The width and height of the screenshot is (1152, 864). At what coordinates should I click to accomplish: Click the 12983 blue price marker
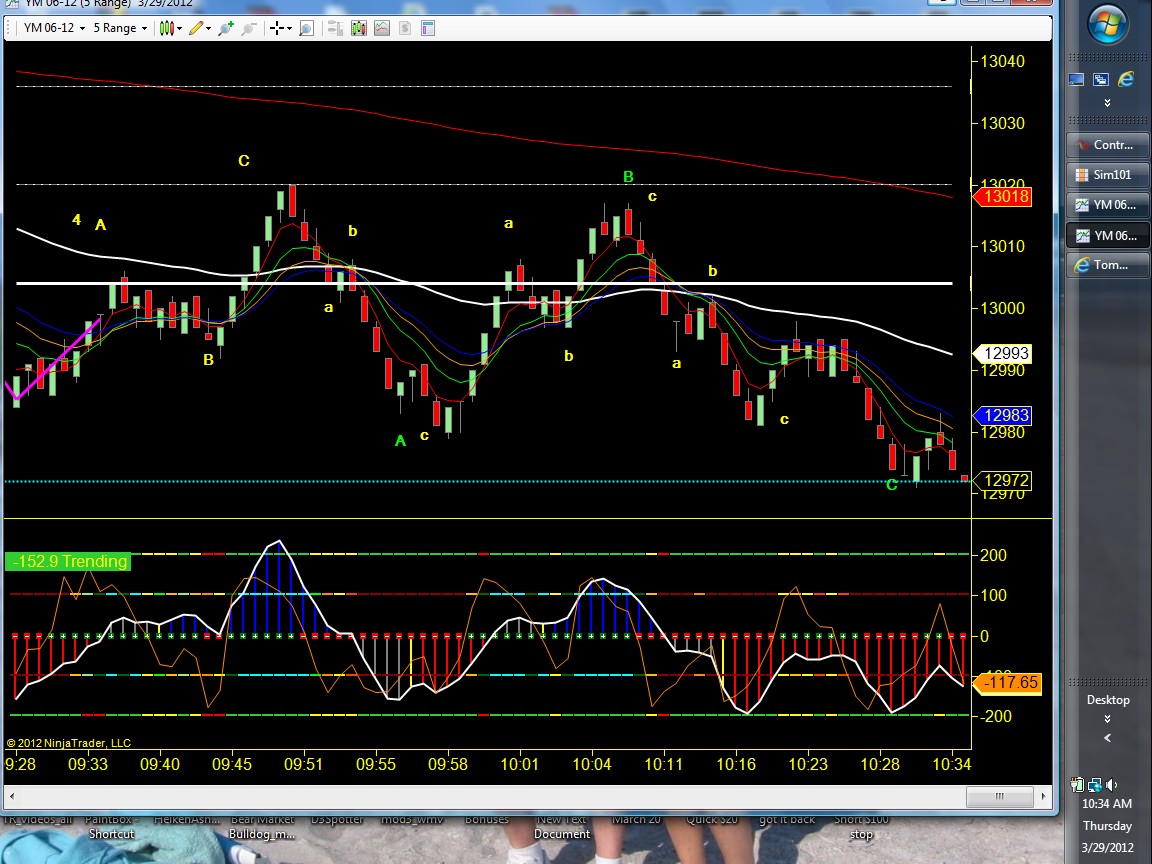(1002, 415)
